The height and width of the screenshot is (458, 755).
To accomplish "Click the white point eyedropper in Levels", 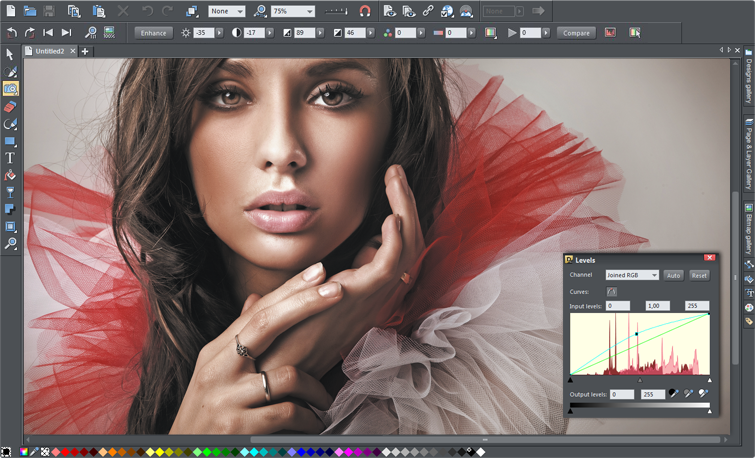I will coord(703,394).
